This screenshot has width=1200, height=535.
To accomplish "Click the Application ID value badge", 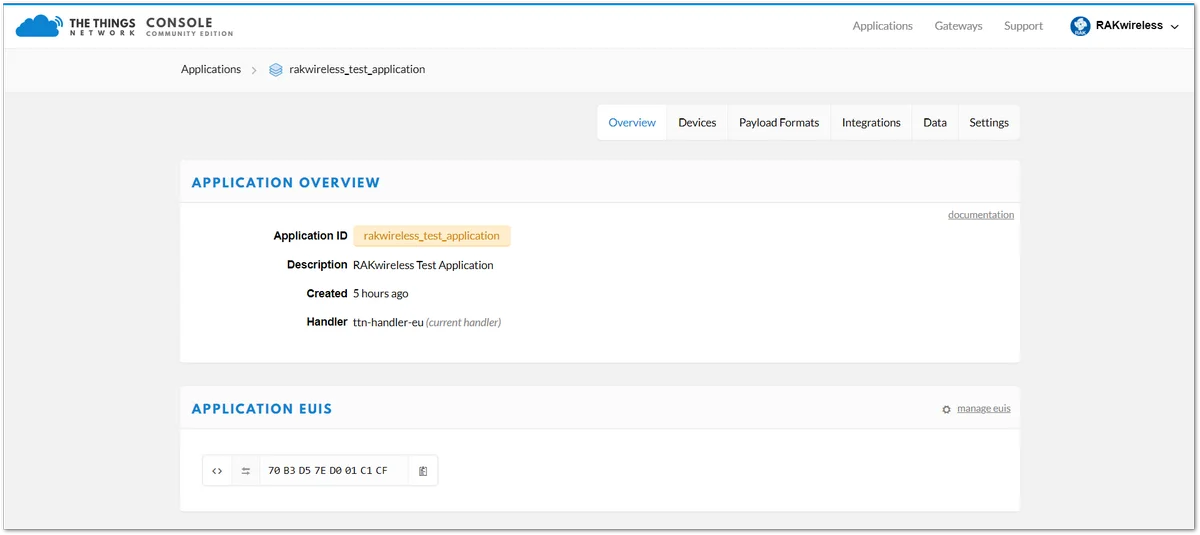I will pyautogui.click(x=432, y=236).
